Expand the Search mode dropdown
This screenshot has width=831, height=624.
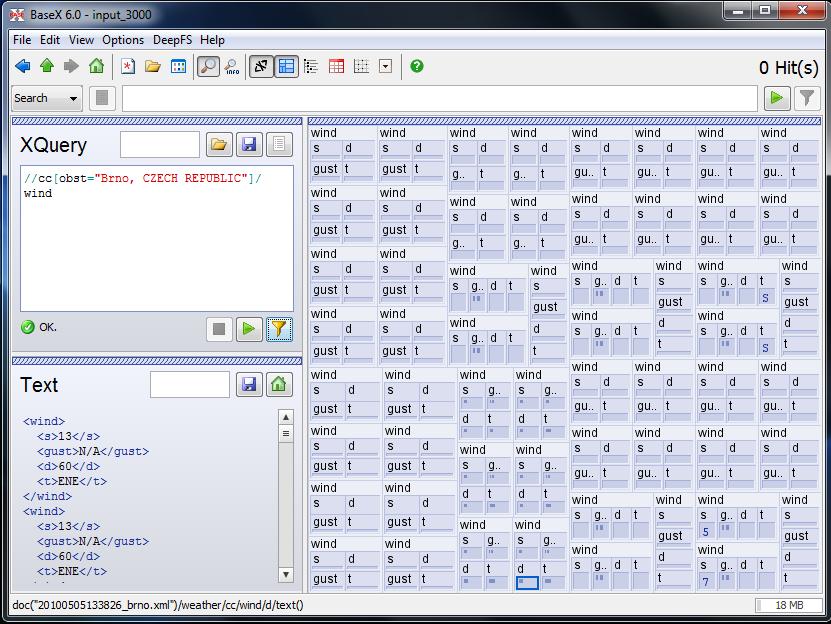tap(47, 98)
